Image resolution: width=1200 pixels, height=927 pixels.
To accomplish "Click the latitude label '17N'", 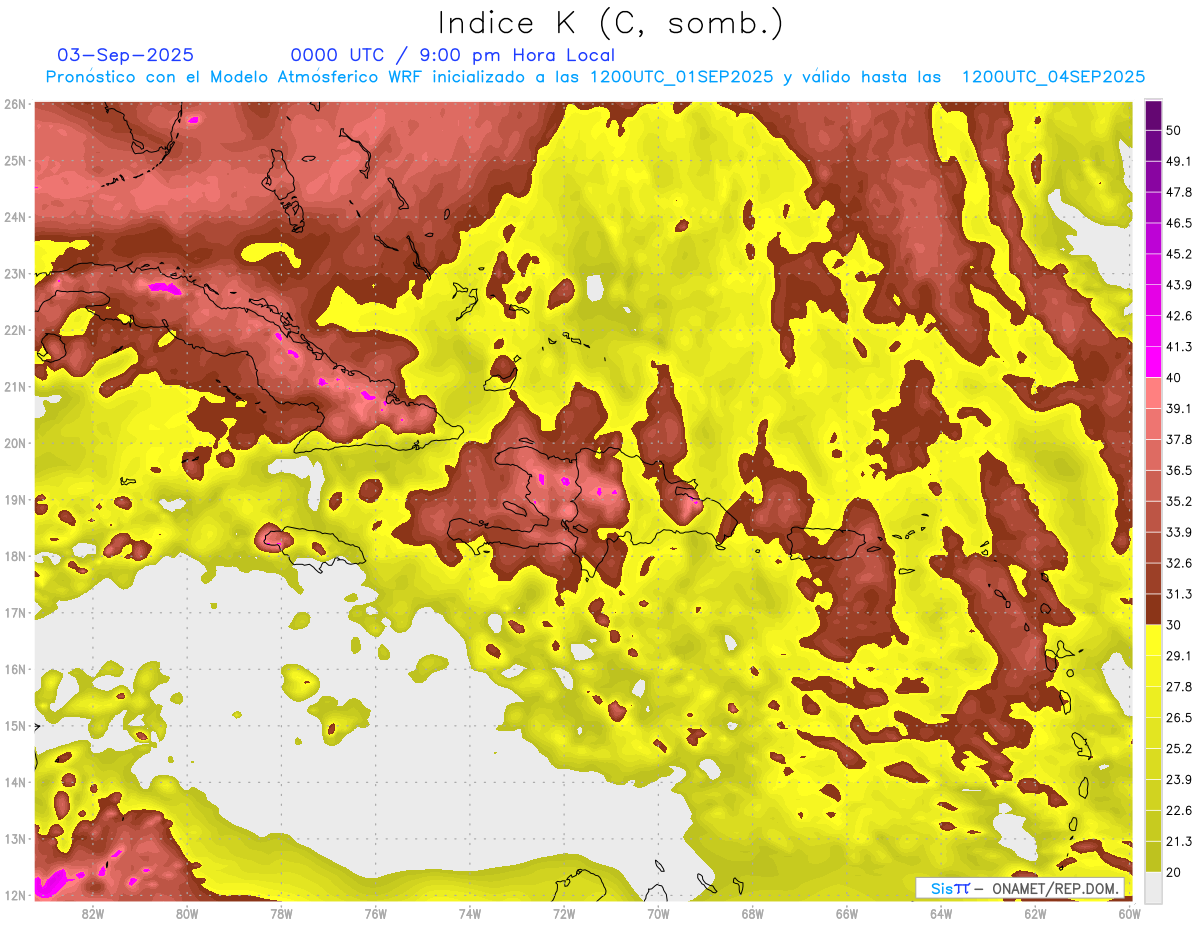I will pyautogui.click(x=15, y=613).
